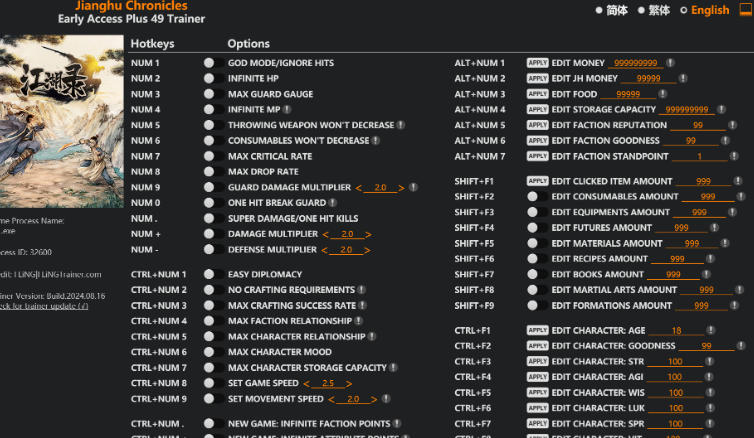Toggle Infinite HP on

209,79
